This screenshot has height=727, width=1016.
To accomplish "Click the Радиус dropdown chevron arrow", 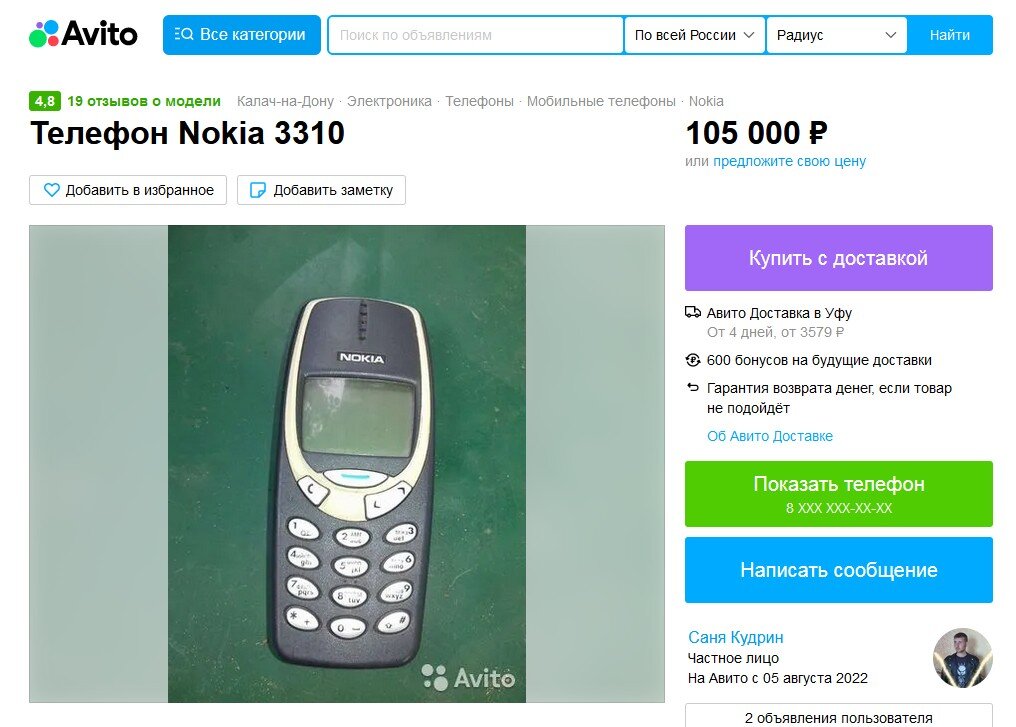I will tap(891, 35).
